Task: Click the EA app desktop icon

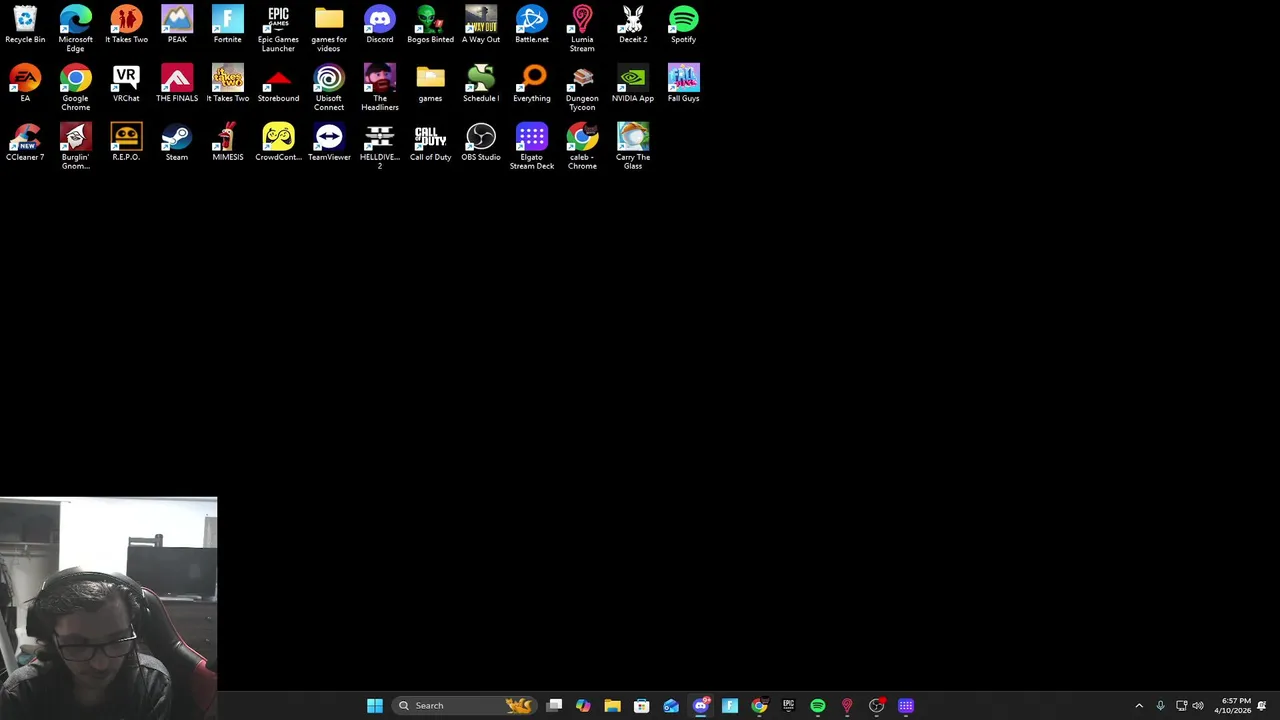Action: (25, 84)
